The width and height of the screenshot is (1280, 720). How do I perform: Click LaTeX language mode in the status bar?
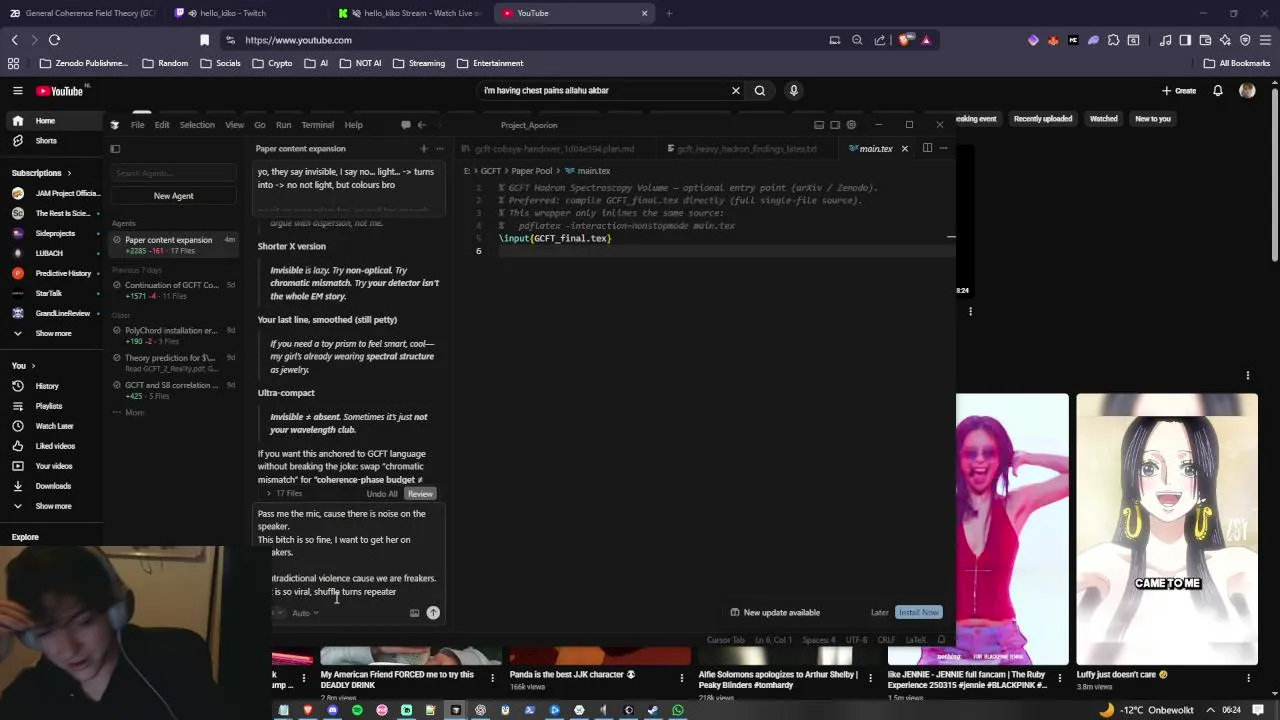916,640
